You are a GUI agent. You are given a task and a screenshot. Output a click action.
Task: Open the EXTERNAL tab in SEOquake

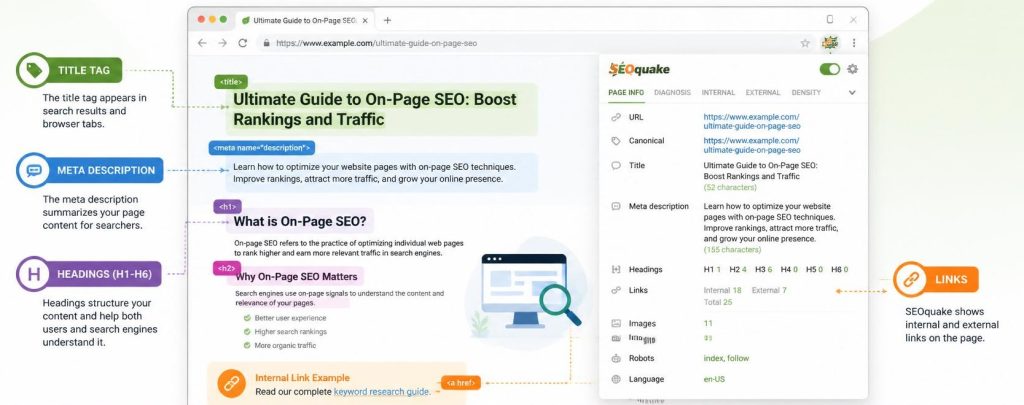(x=763, y=93)
